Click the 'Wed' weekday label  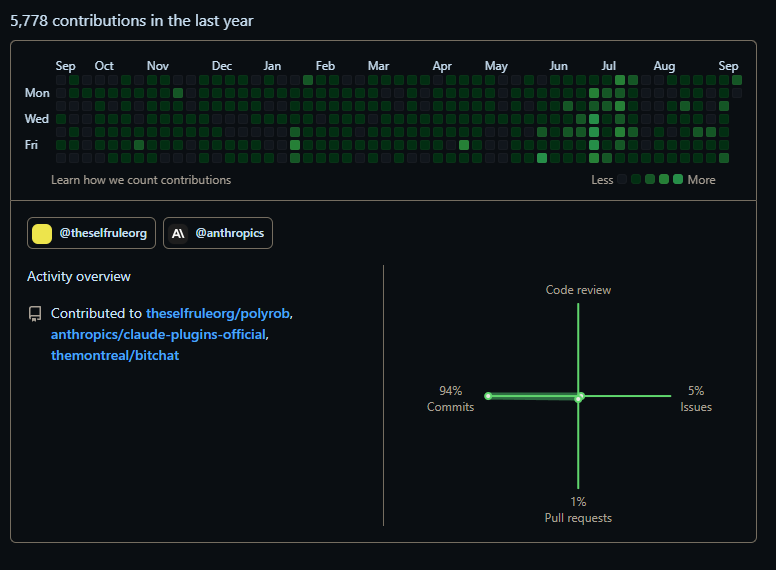(37, 119)
